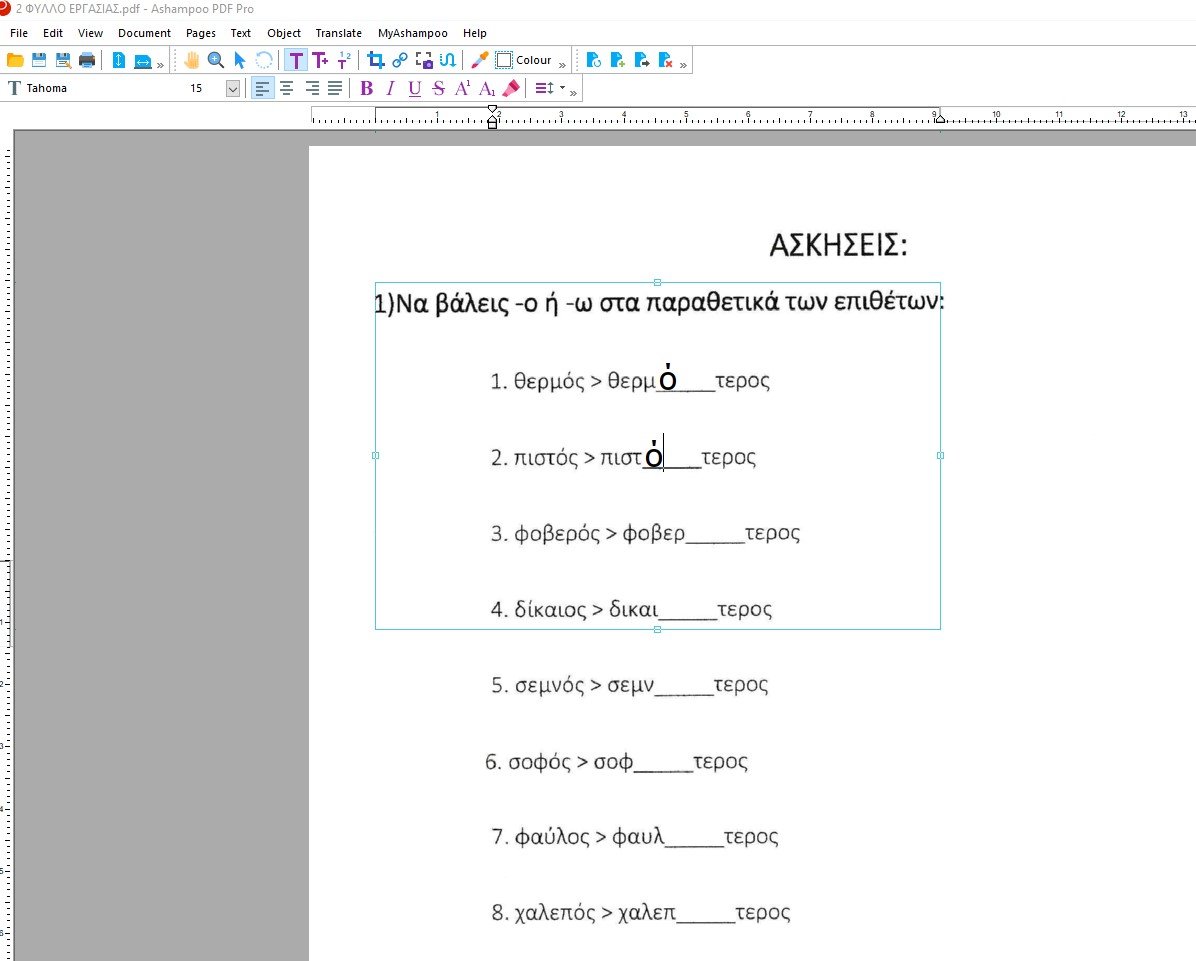This screenshot has height=961, width=1196.
Task: Click the Snapshot camera tool
Action: (x=424, y=60)
